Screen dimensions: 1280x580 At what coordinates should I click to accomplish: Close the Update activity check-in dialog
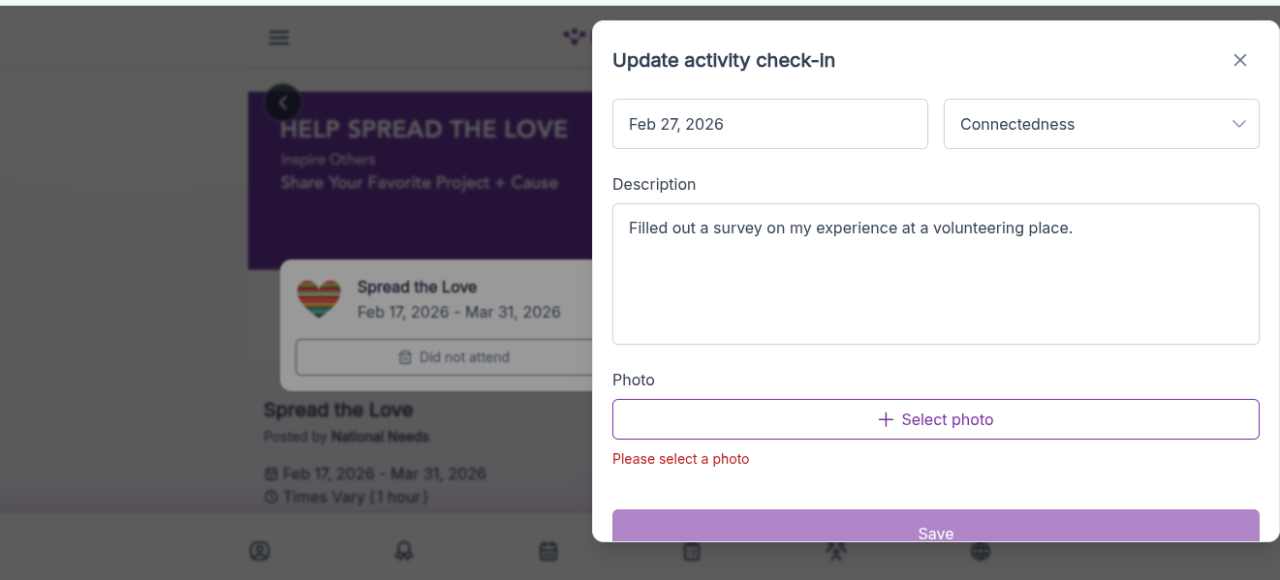pyautogui.click(x=1240, y=60)
